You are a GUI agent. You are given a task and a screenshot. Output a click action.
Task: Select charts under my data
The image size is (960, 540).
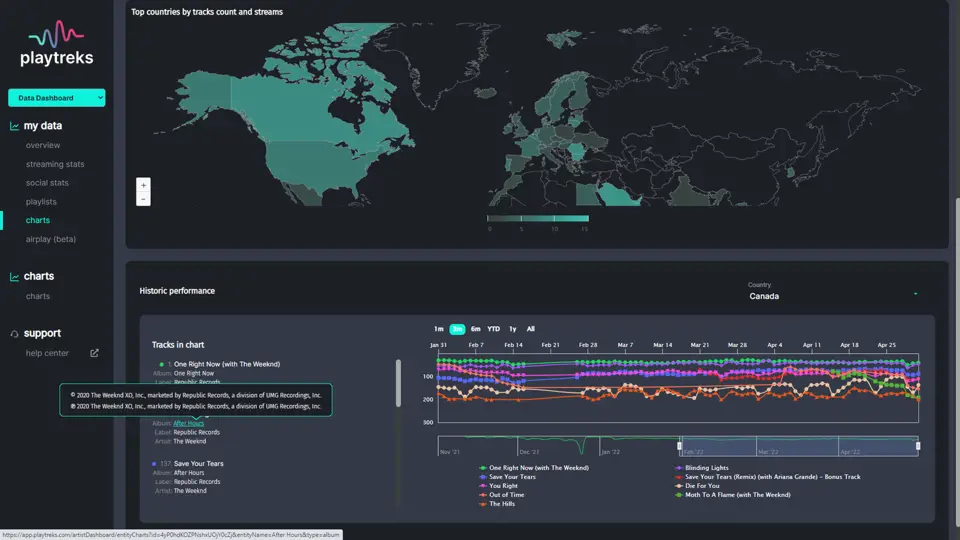tap(38, 220)
